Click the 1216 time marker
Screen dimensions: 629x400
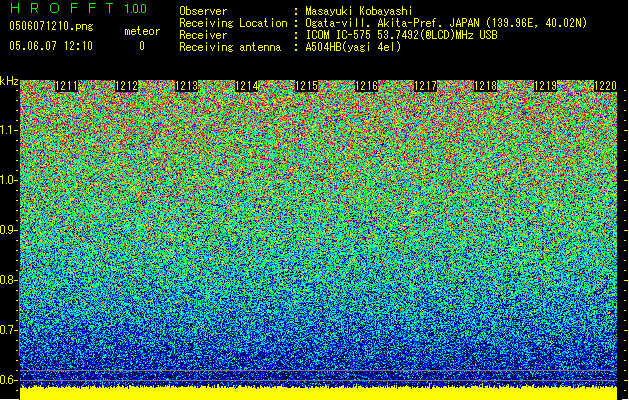pyautogui.click(x=366, y=86)
